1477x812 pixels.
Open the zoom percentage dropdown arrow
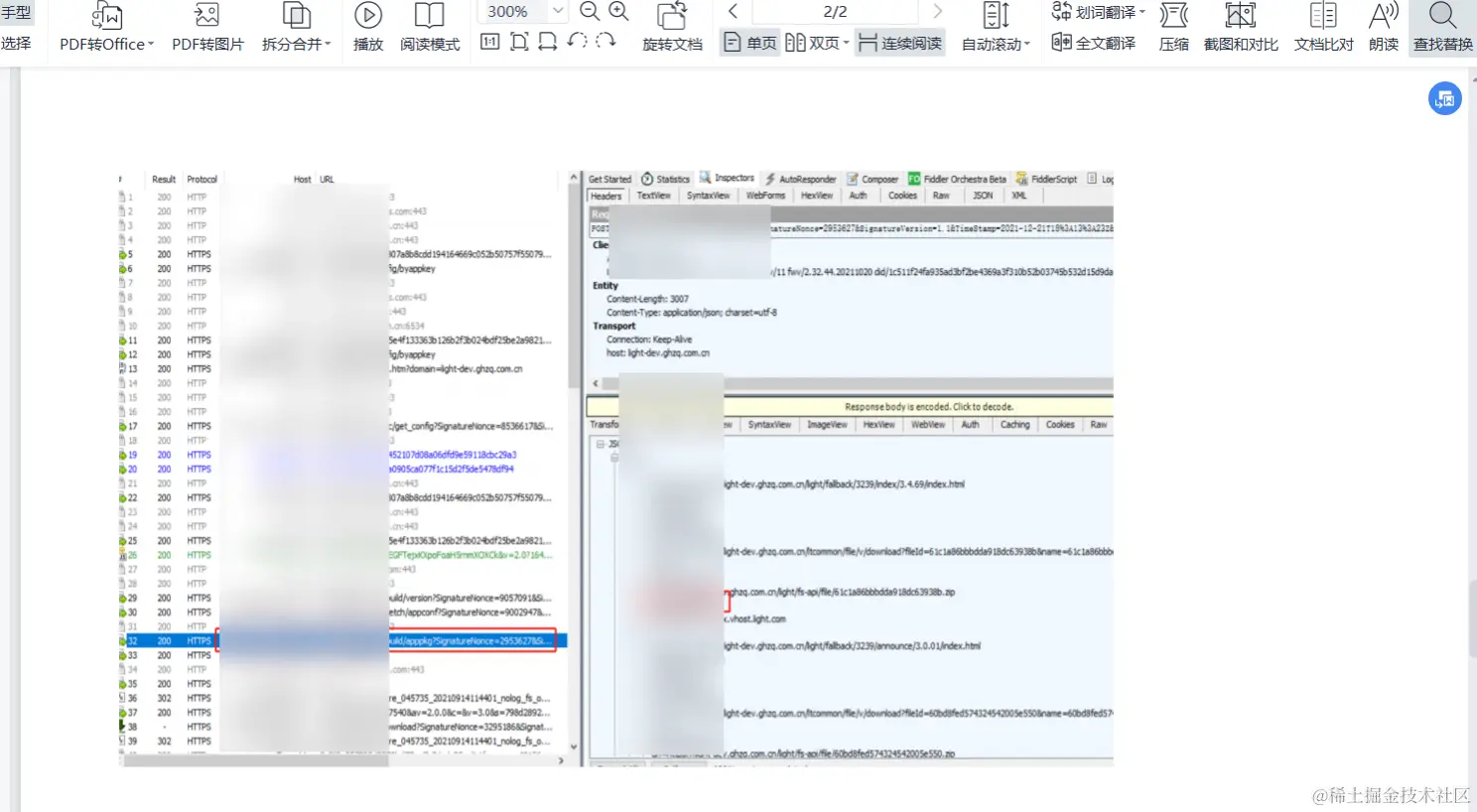pos(558,12)
